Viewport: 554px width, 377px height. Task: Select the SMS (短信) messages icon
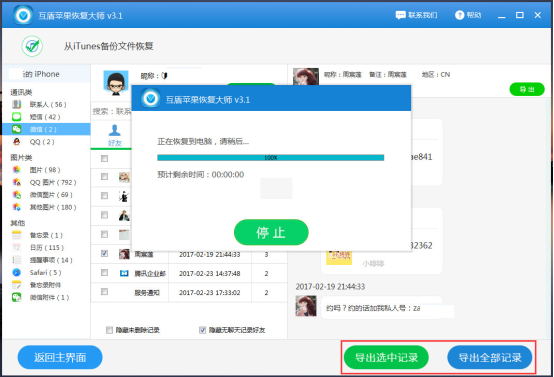click(x=17, y=117)
